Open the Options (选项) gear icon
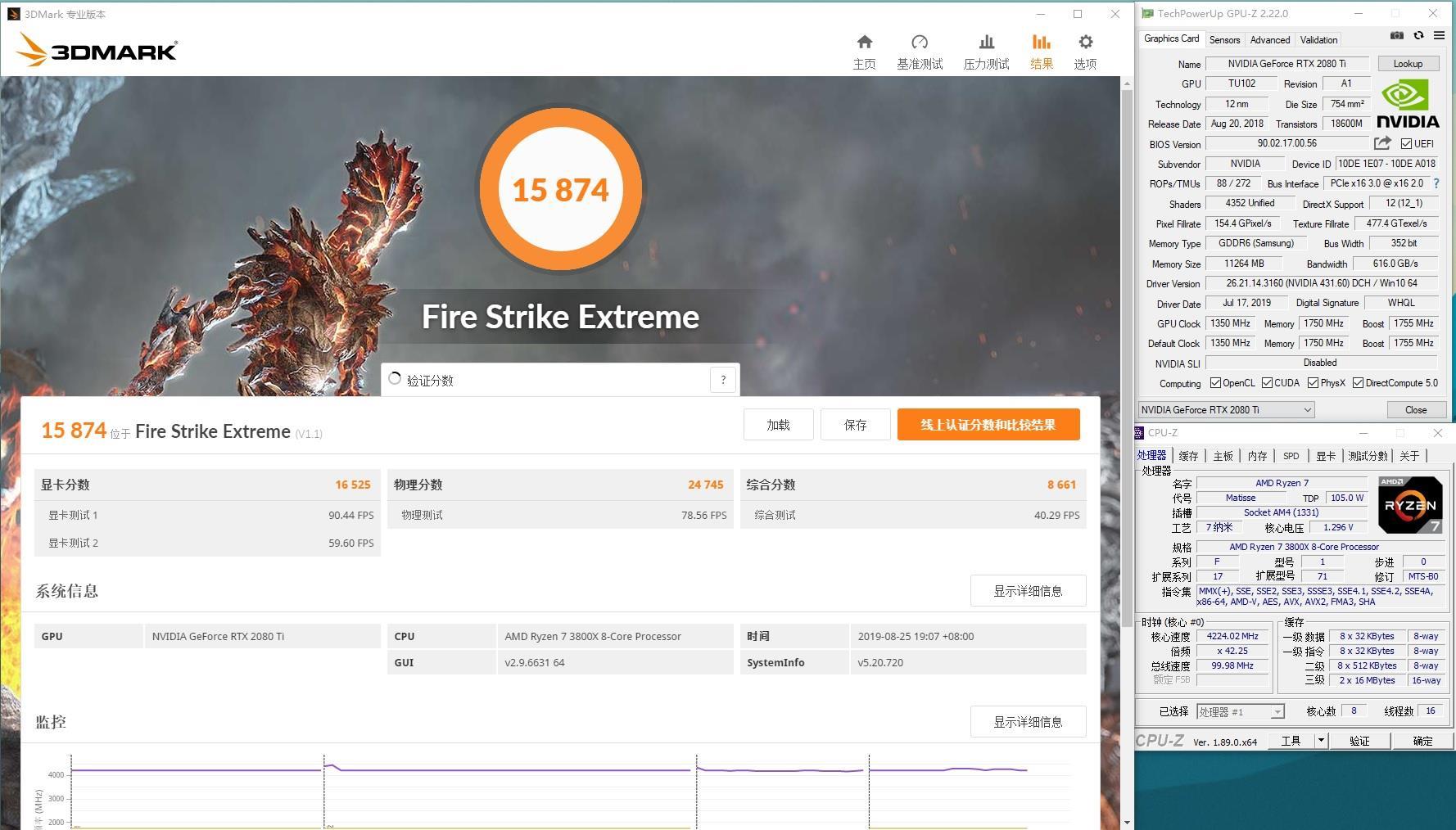Viewport: 1456px width, 830px height. [x=1085, y=43]
